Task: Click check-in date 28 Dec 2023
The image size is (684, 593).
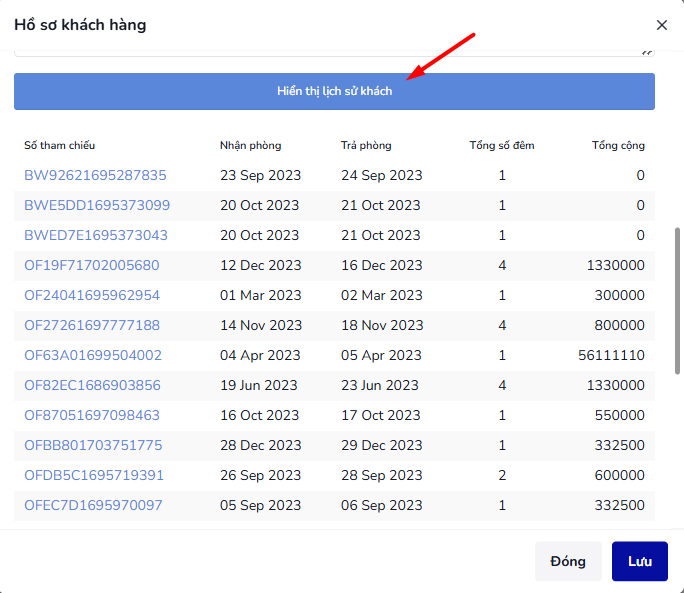Action: pos(260,446)
